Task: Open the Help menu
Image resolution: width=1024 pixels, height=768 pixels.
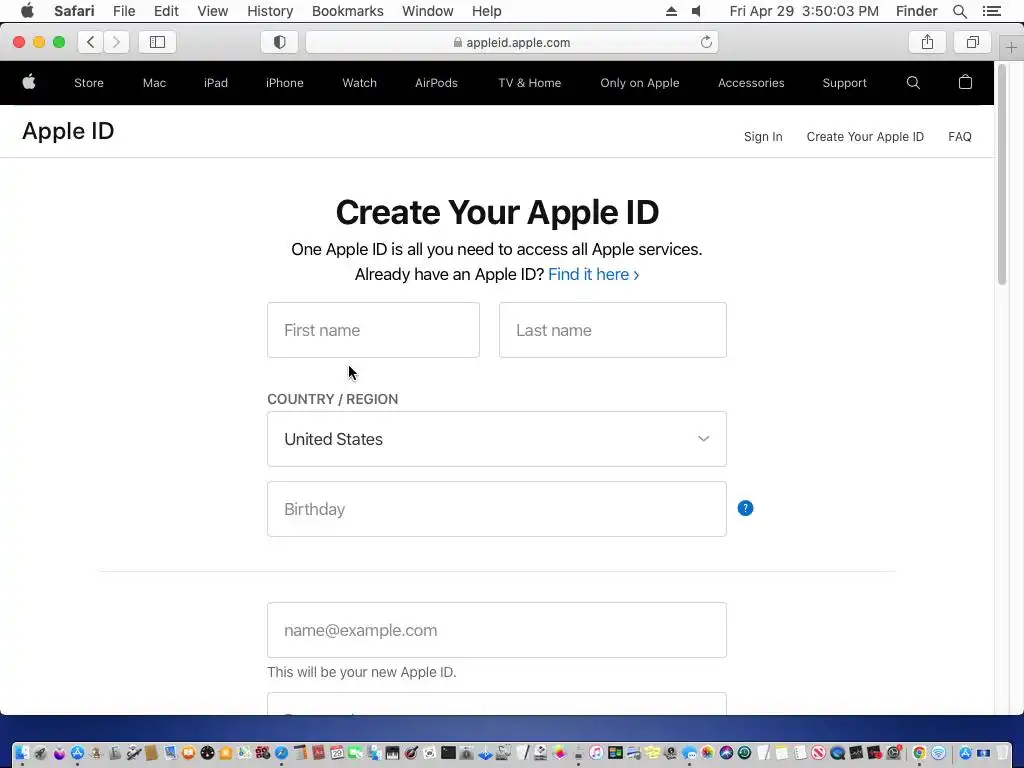Action: click(487, 11)
